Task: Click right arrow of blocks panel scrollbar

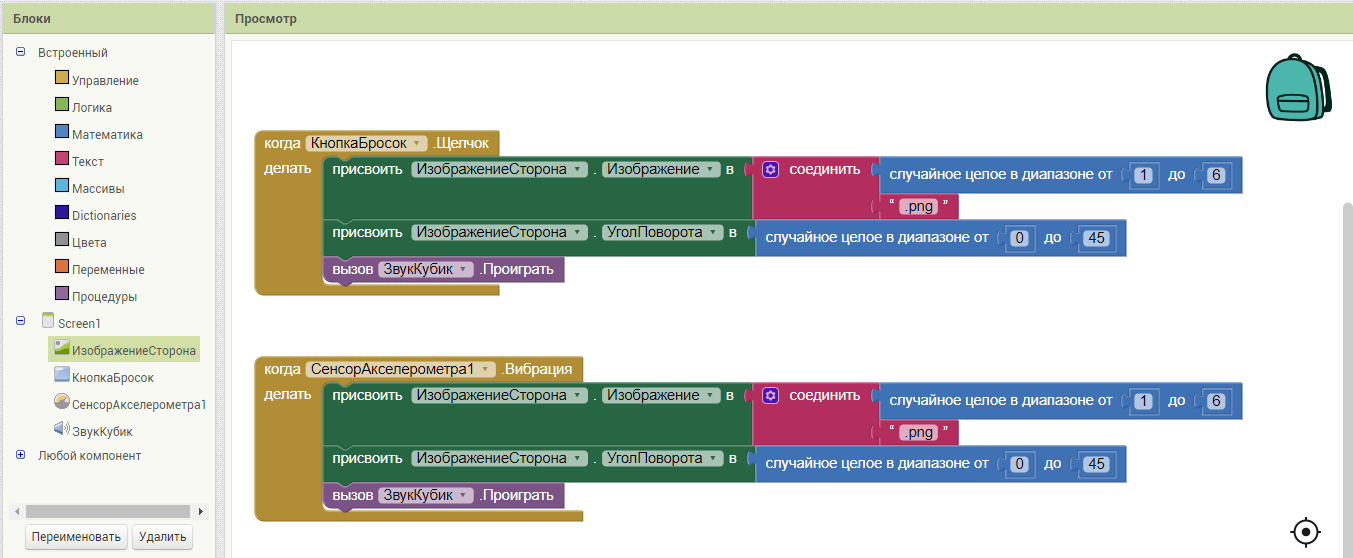Action: pyautogui.click(x=201, y=511)
